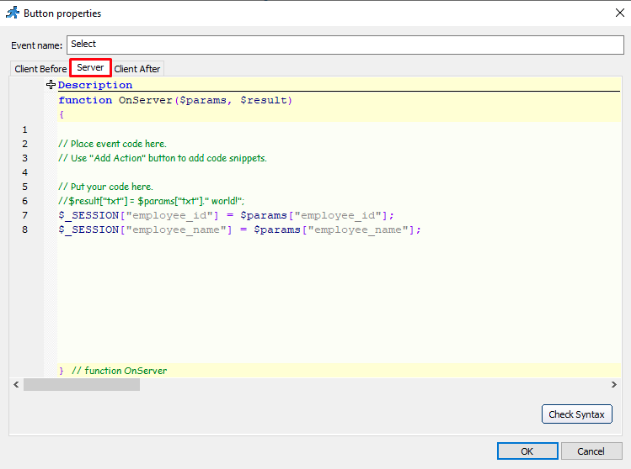Place cursor in the employee_id session line

click(227, 215)
